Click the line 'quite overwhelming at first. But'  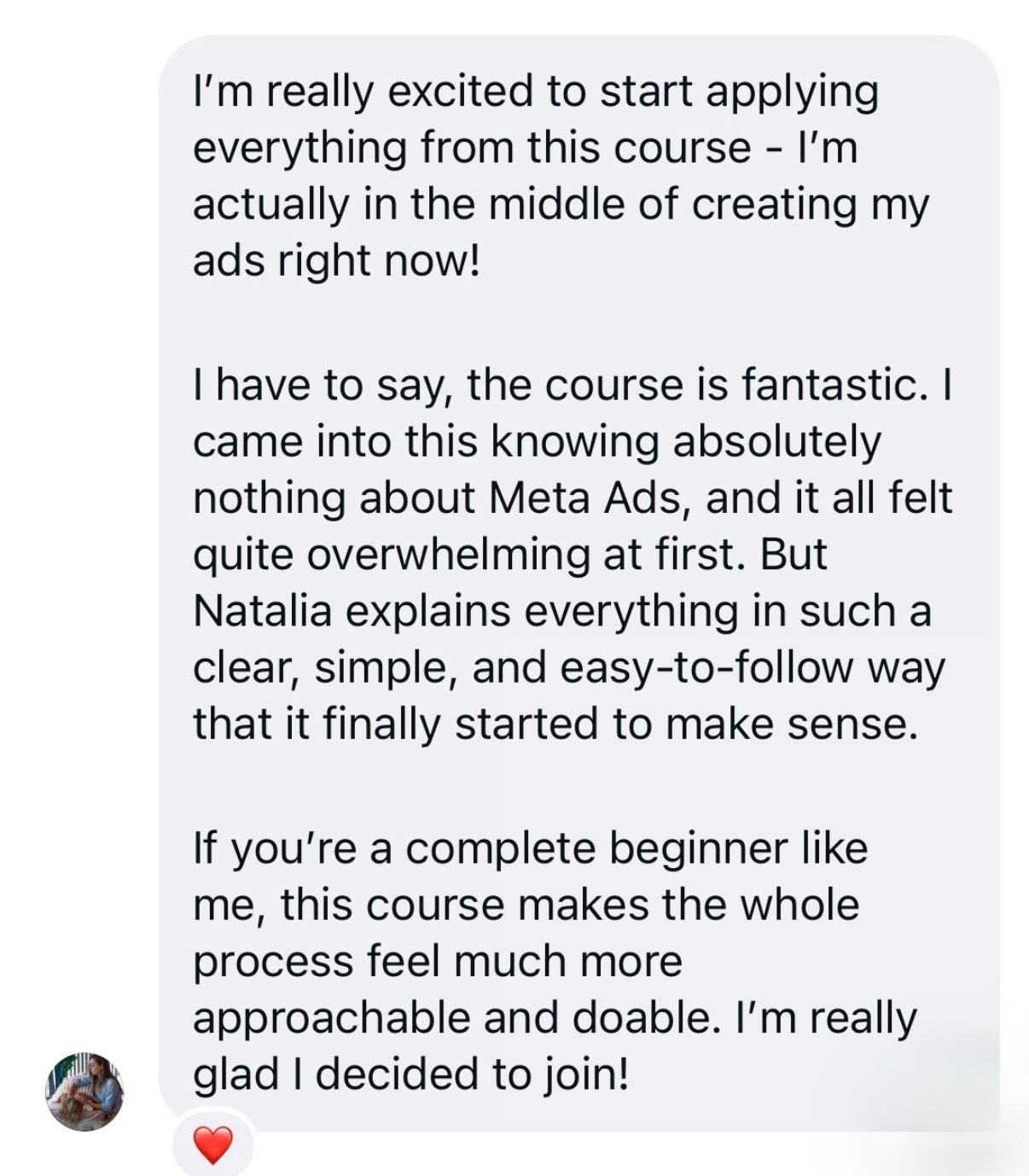(510, 555)
